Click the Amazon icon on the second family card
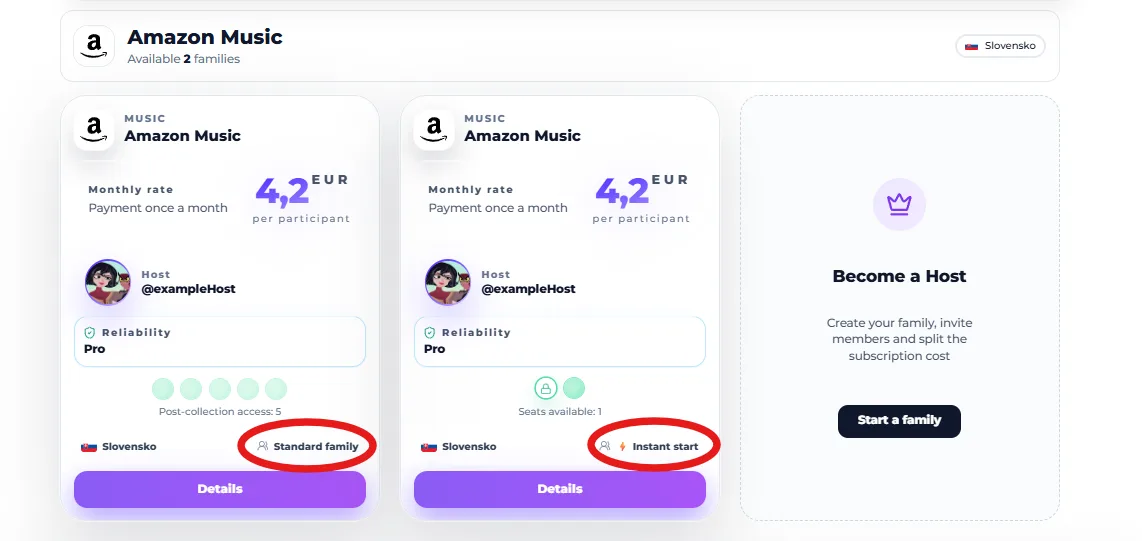Screen dimensions: 1142x541 coord(434,129)
